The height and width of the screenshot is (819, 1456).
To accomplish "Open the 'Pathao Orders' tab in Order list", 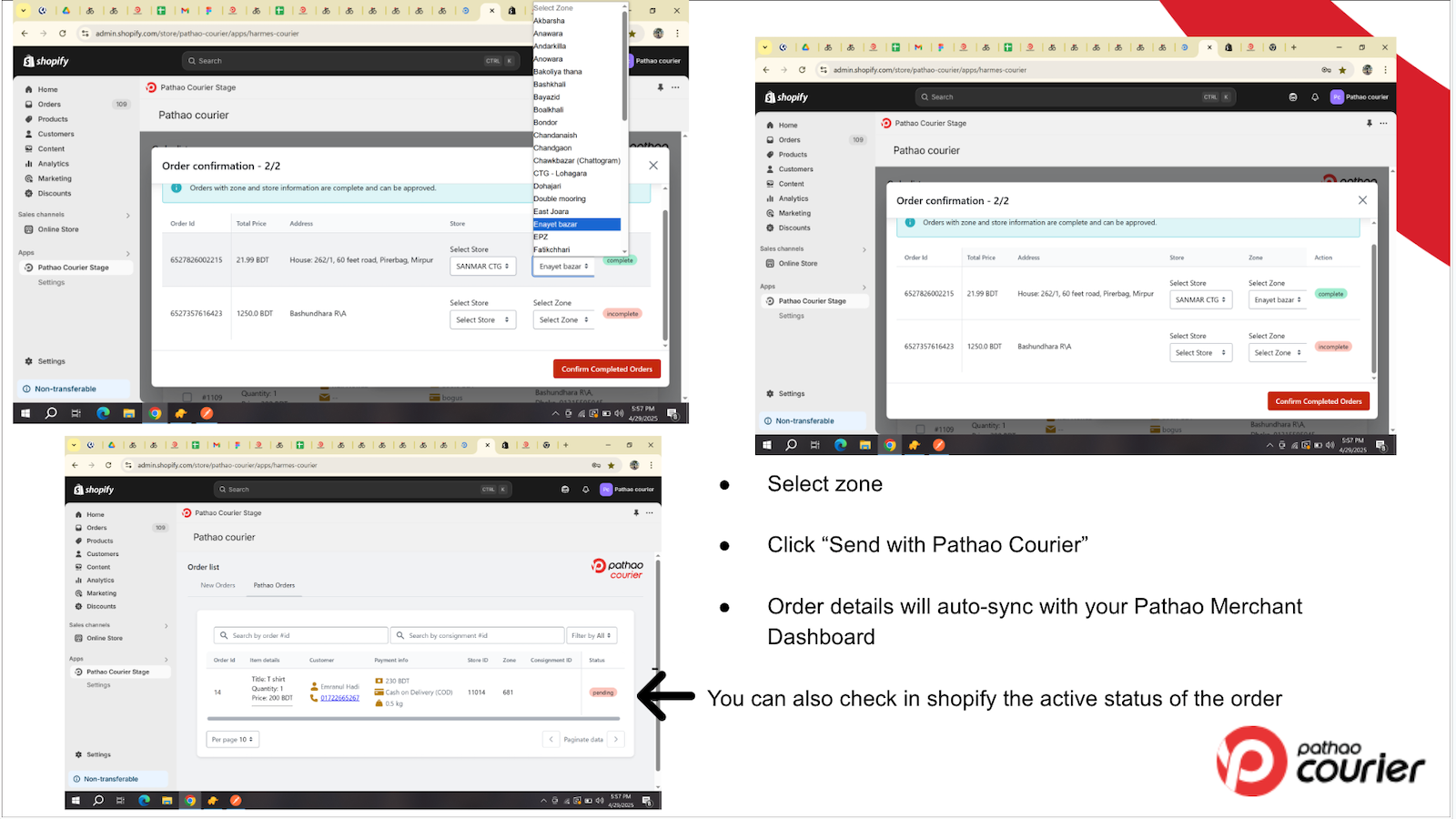I will (x=274, y=585).
